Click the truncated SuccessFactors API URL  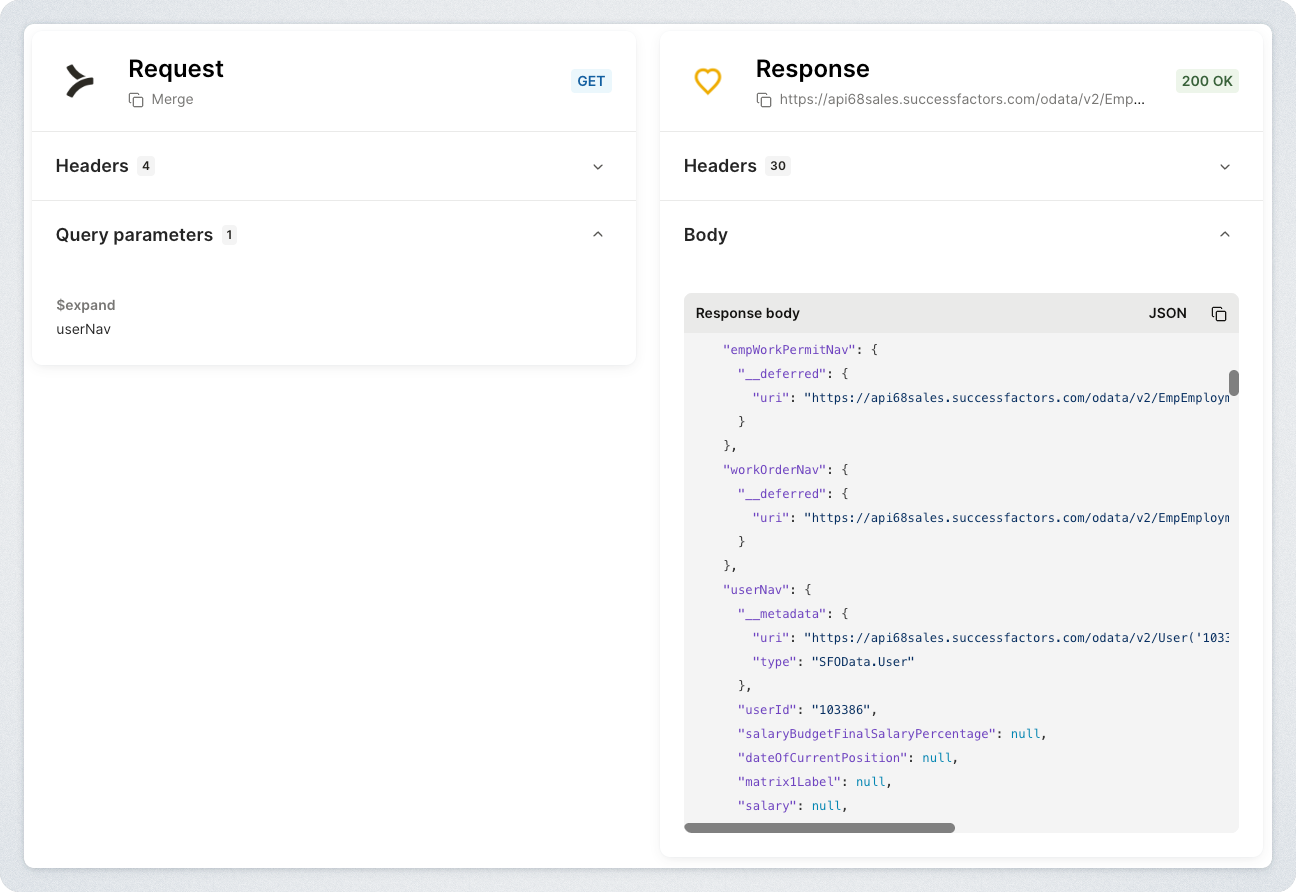[962, 100]
